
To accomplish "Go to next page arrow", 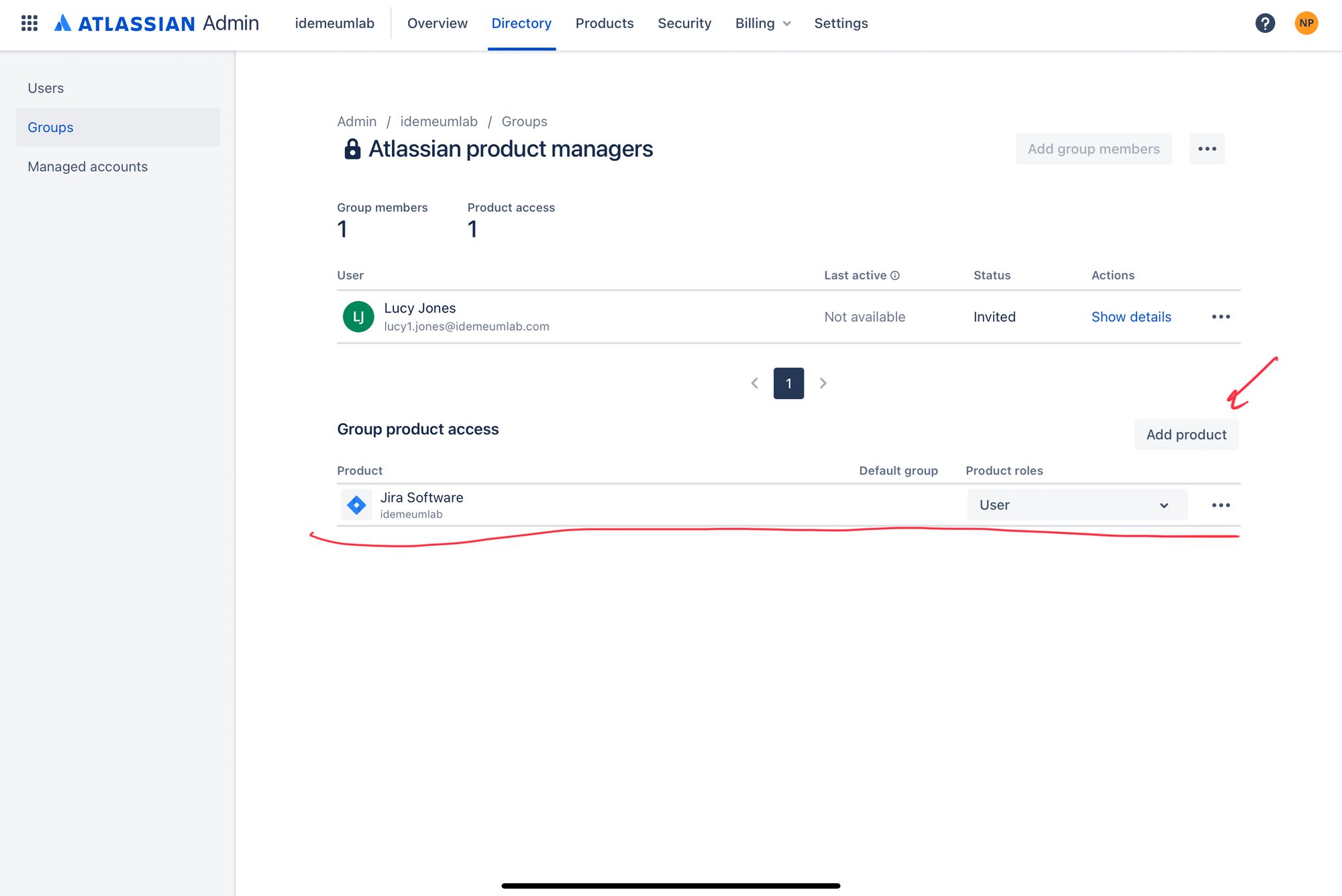I will coord(823,384).
